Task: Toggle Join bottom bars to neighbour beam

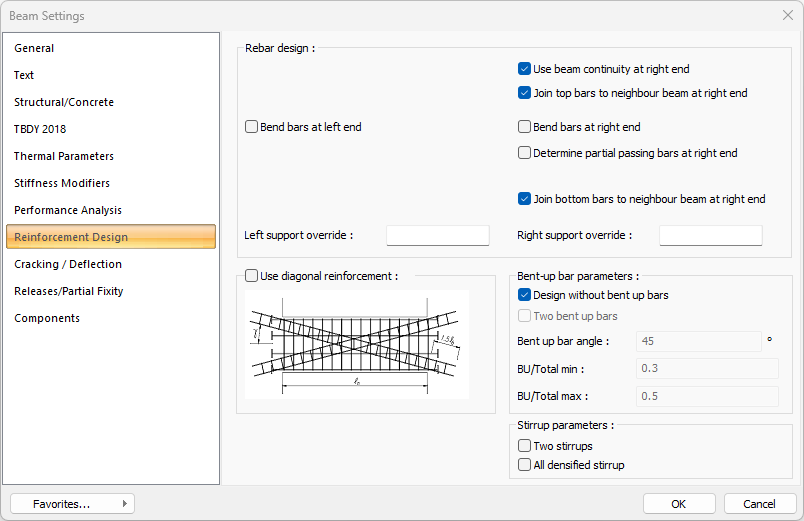Action: (x=524, y=199)
